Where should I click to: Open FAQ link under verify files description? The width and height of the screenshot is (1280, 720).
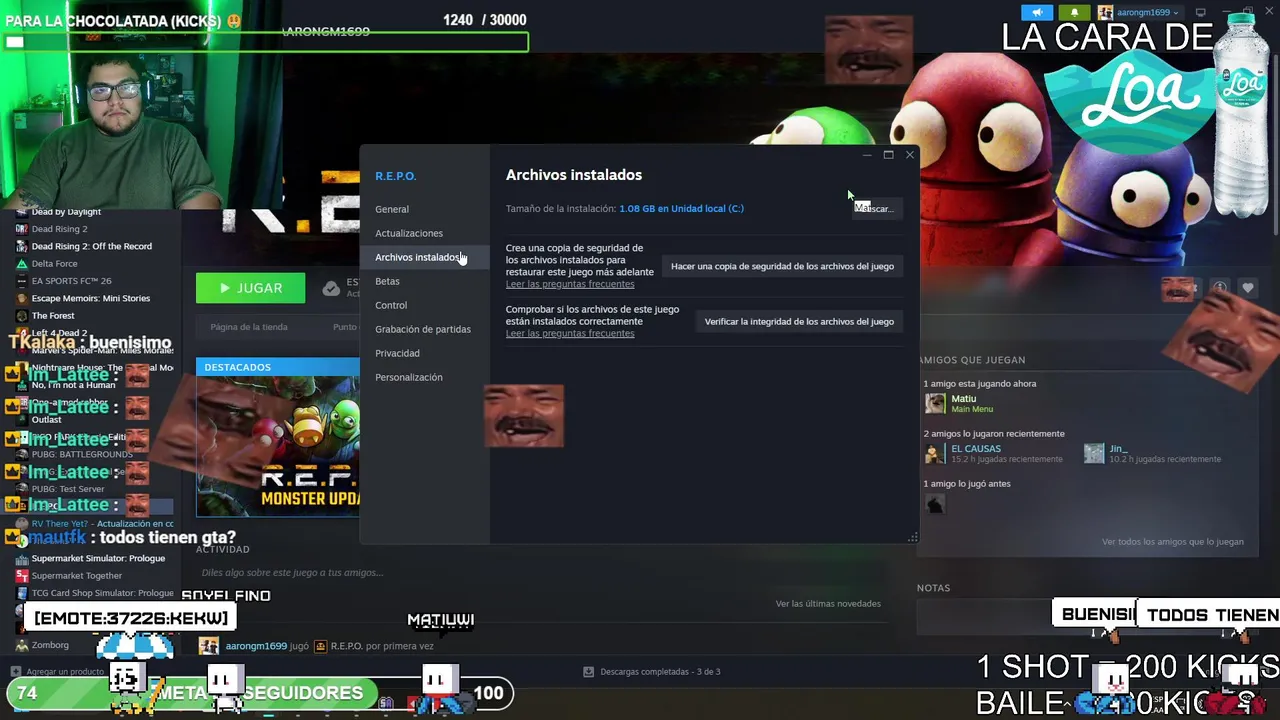[x=570, y=333]
